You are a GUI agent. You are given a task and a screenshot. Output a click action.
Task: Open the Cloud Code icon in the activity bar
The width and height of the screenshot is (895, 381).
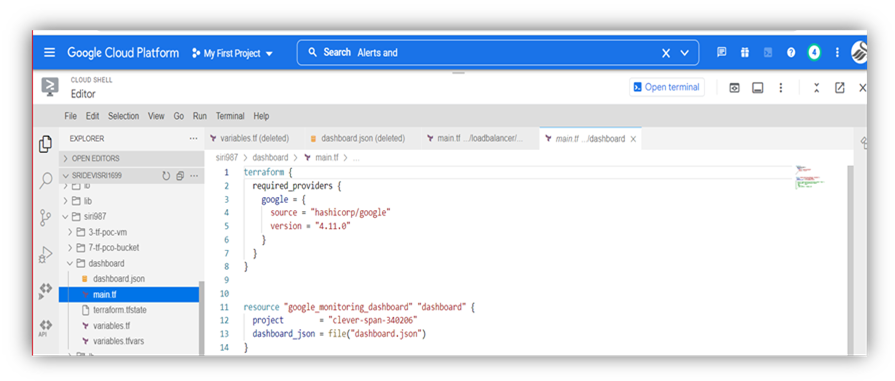(46, 291)
